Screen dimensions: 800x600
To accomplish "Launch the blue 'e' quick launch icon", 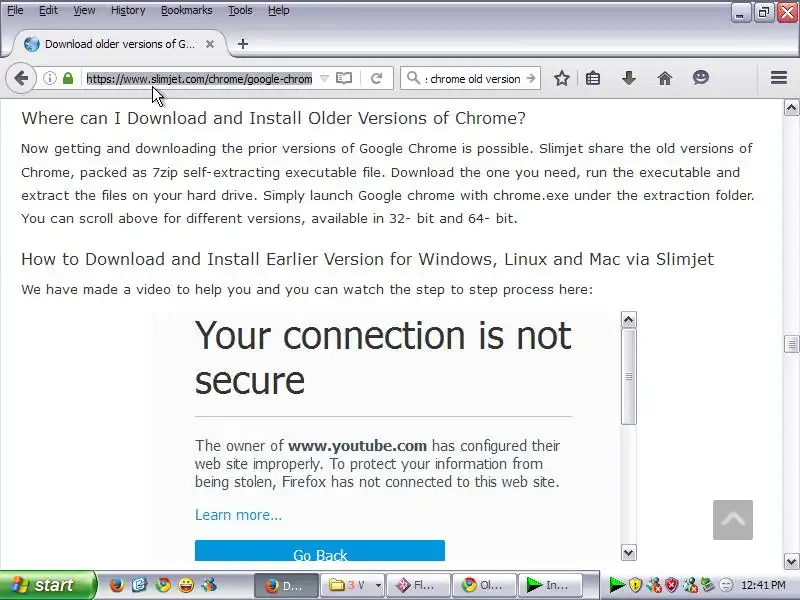I will (140, 585).
